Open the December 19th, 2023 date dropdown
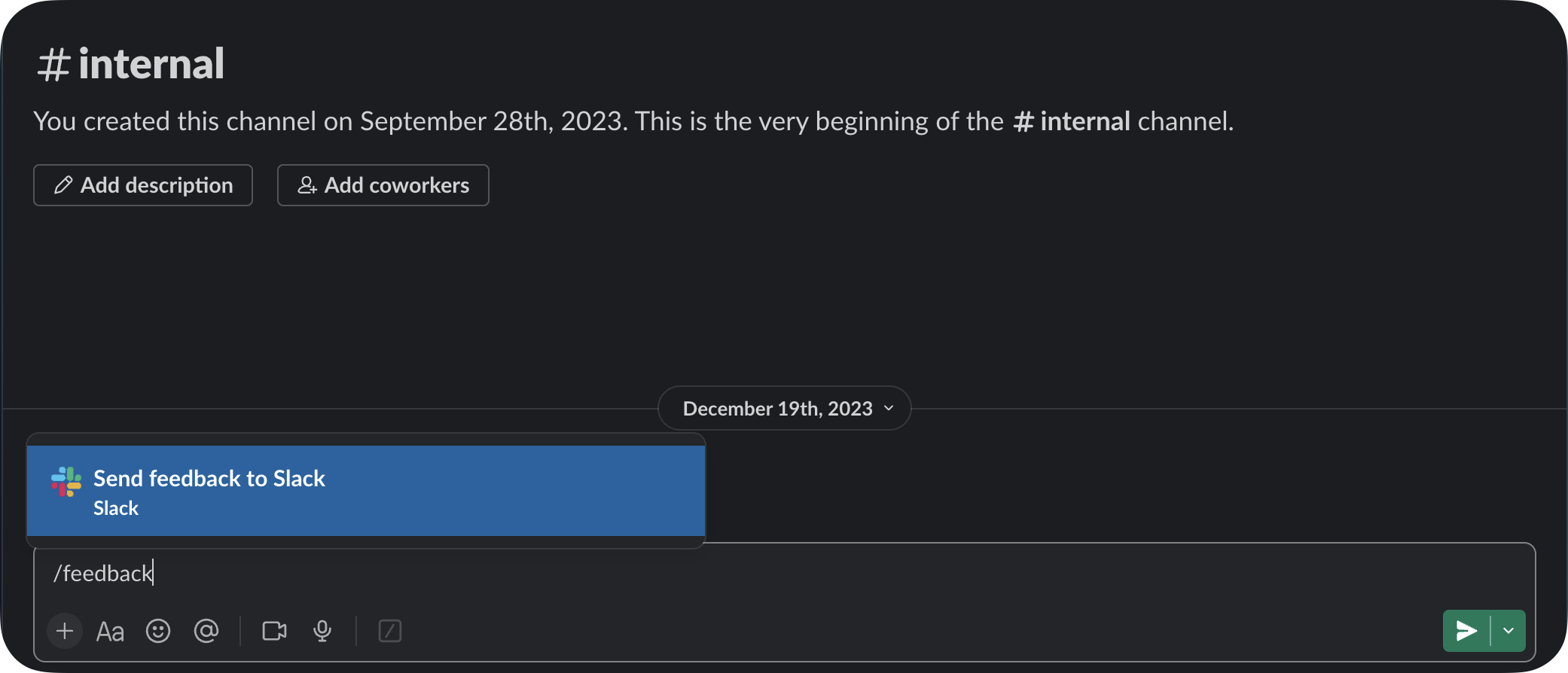 783,408
